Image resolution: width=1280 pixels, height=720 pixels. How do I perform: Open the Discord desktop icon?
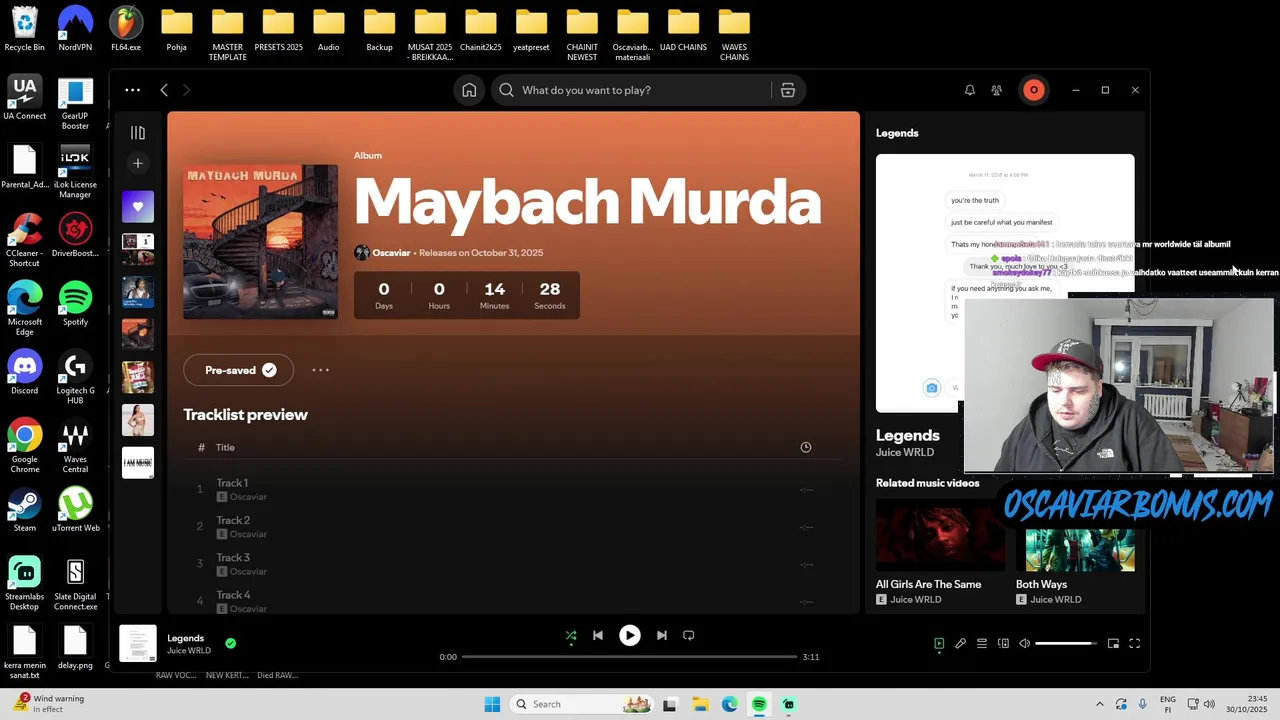[x=25, y=373]
